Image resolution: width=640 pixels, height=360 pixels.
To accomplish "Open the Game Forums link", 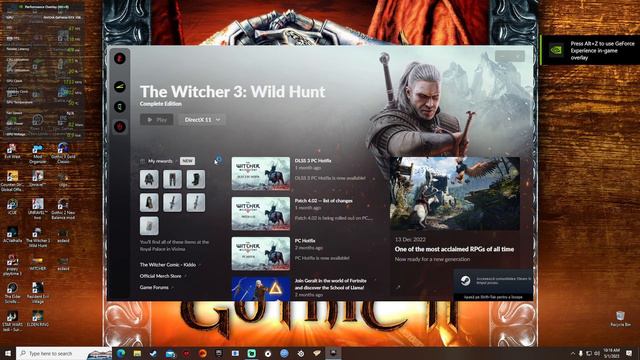I will point(154,287).
